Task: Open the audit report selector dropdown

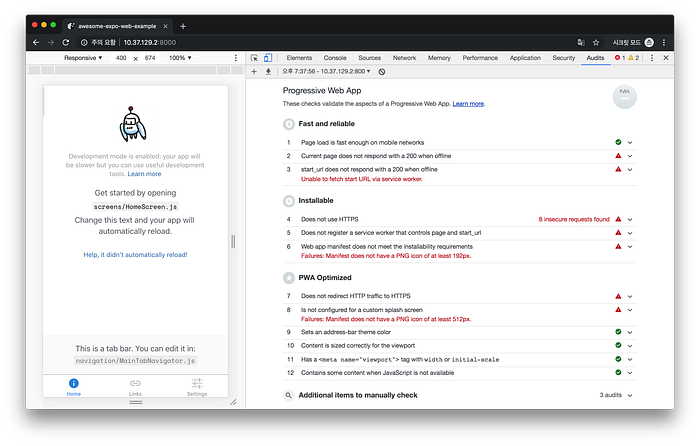Action: click(326, 71)
